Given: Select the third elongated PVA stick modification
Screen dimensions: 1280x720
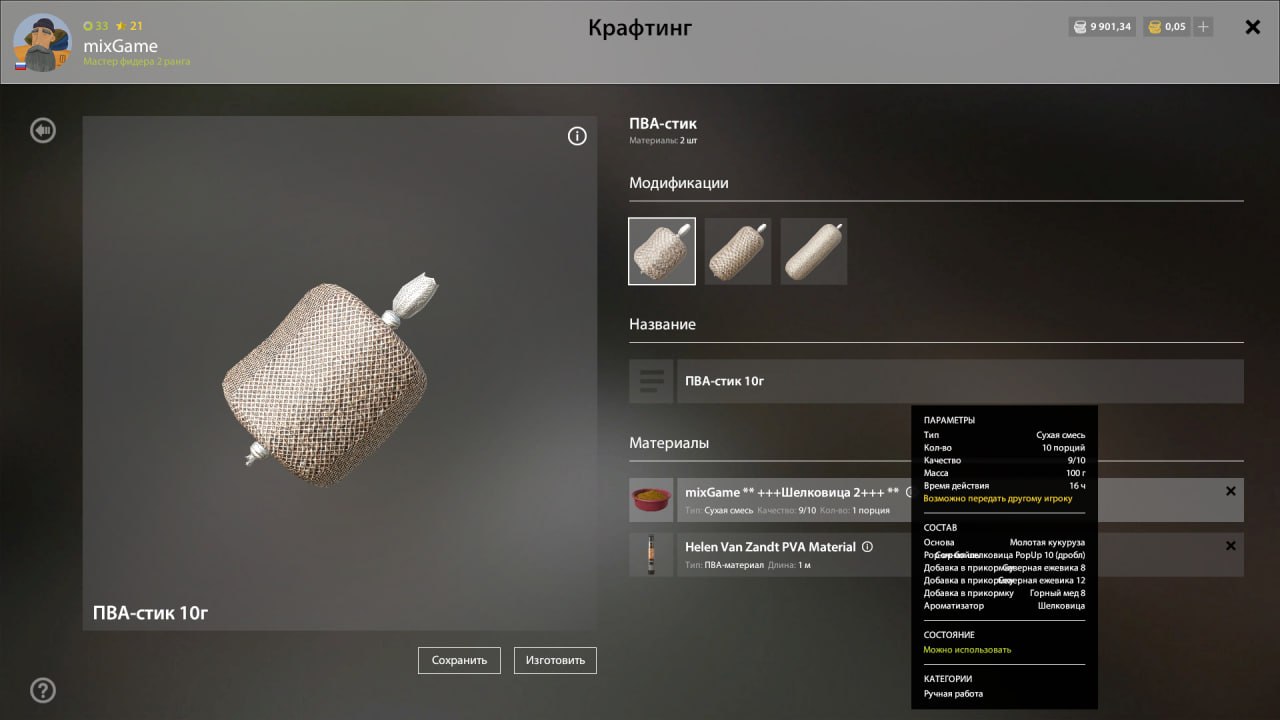Looking at the screenshot, I should [x=814, y=252].
